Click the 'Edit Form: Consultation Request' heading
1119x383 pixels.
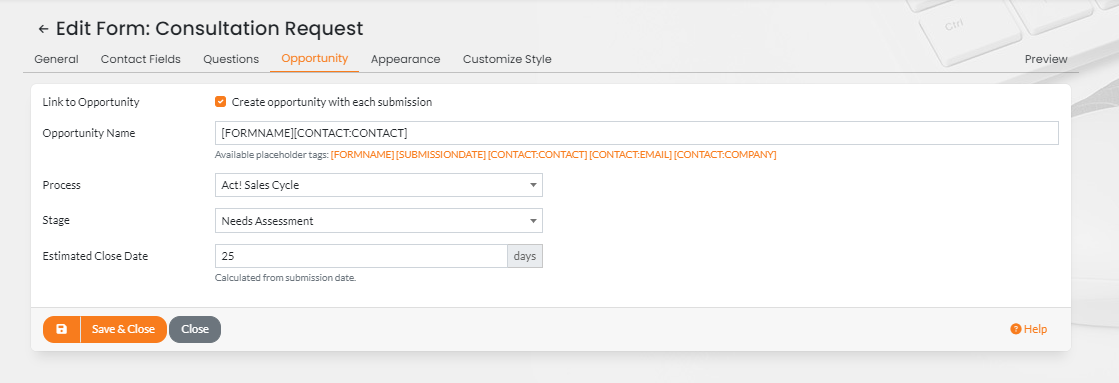point(210,29)
